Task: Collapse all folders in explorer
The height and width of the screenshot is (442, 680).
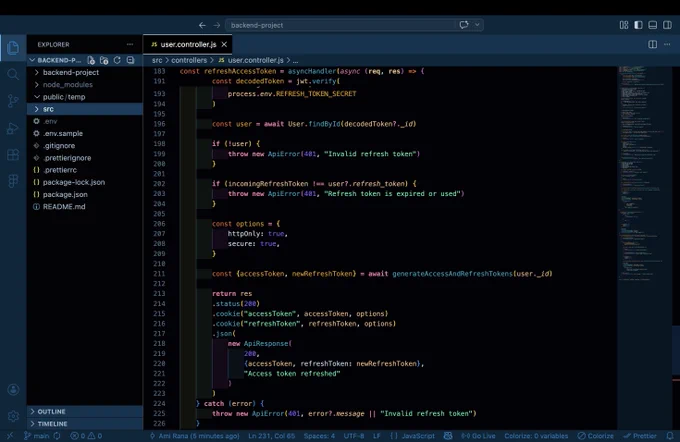Action: (130, 60)
